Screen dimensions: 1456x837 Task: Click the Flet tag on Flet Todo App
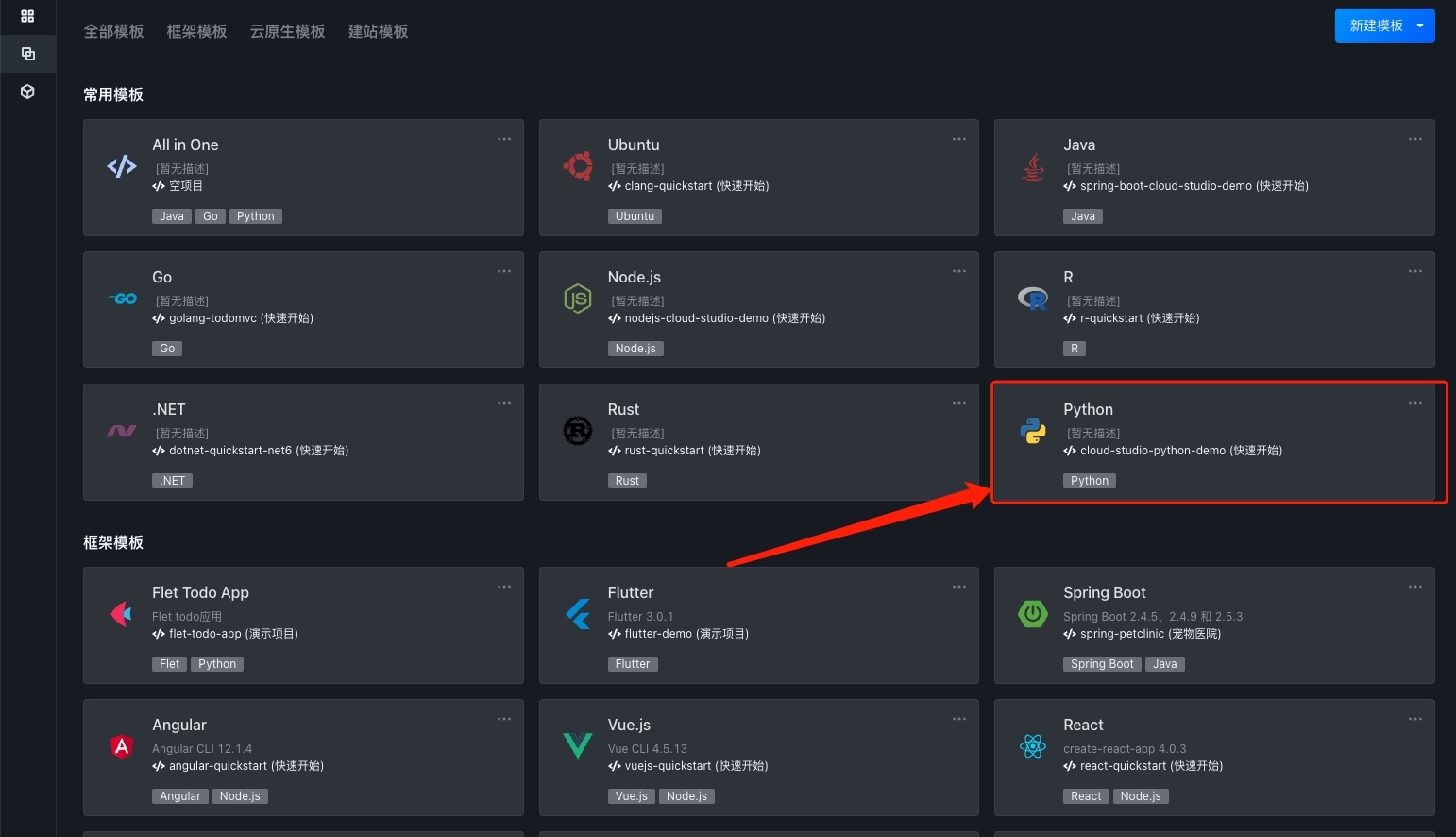[x=170, y=664]
